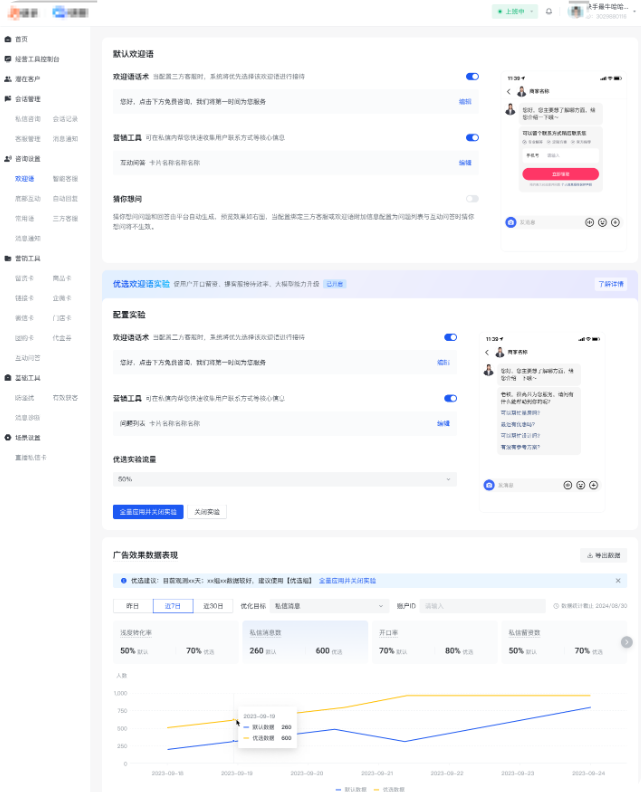641x792 pixels.
Task: Select the 近30日 date tab
Action: coord(213,606)
